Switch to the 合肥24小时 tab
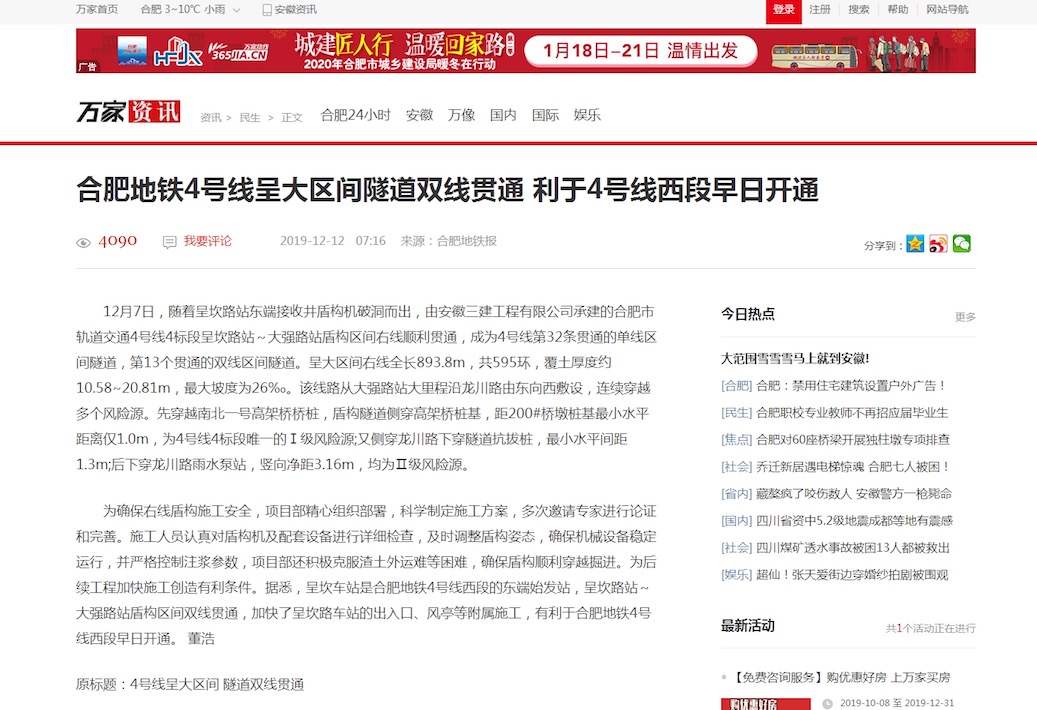The height and width of the screenshot is (710, 1037). coord(354,115)
